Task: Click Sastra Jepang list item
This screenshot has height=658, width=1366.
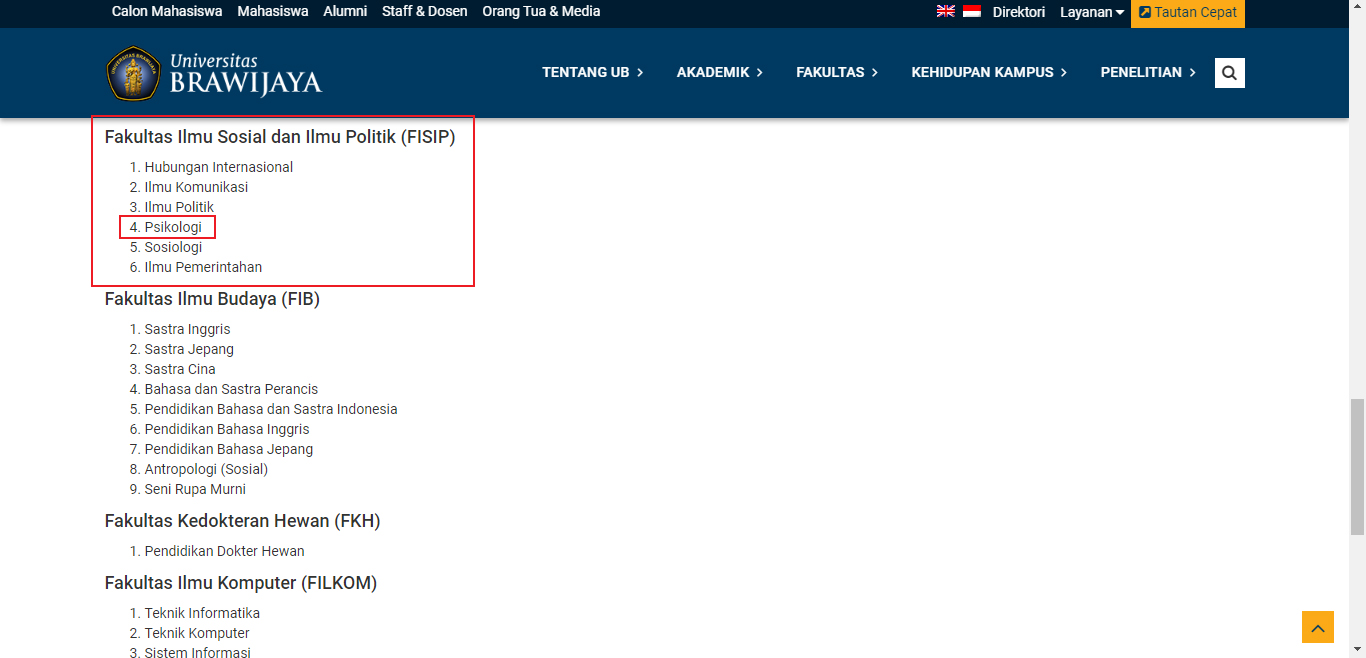Action: (x=189, y=349)
